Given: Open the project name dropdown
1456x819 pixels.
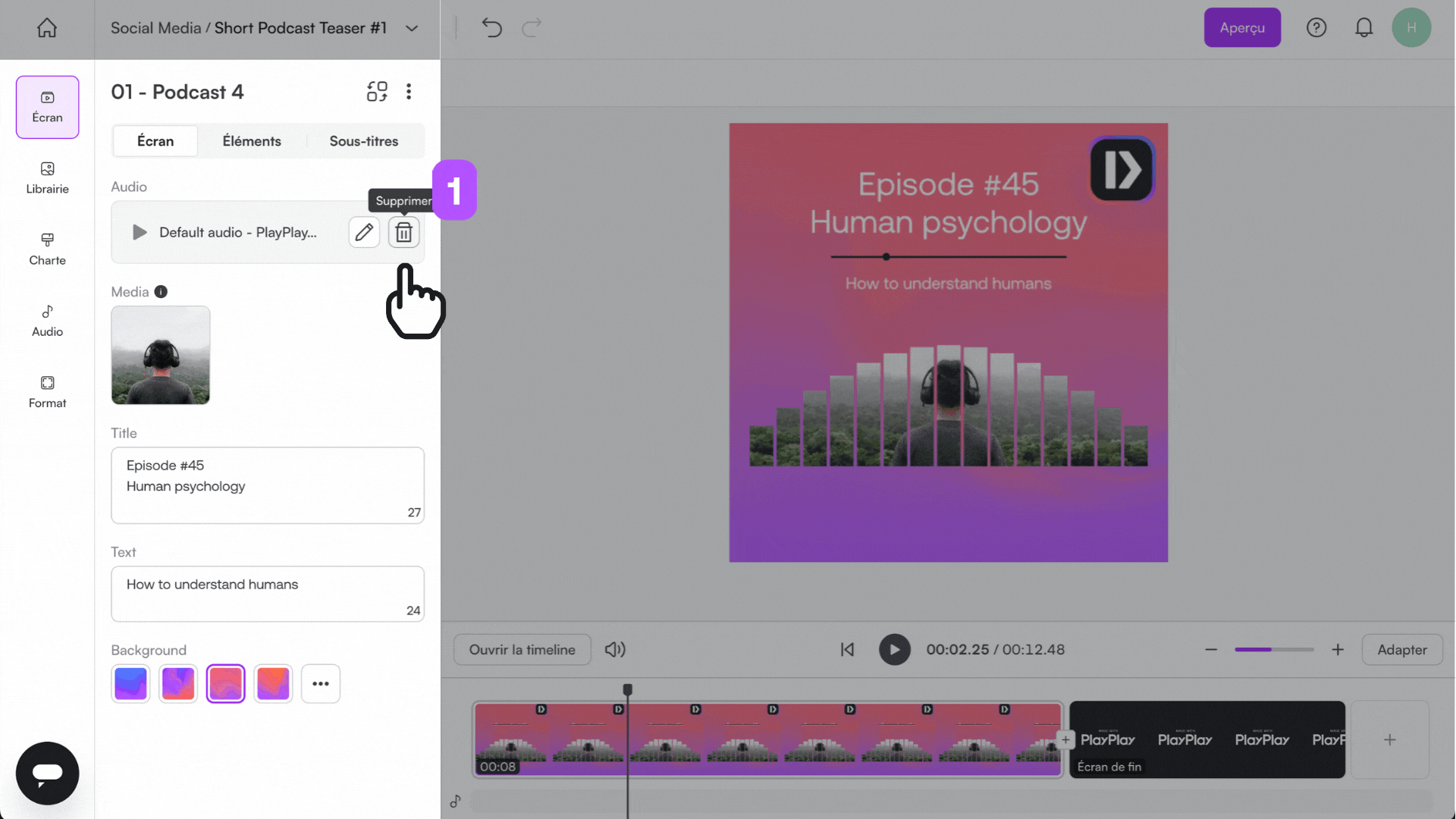Looking at the screenshot, I should [412, 28].
